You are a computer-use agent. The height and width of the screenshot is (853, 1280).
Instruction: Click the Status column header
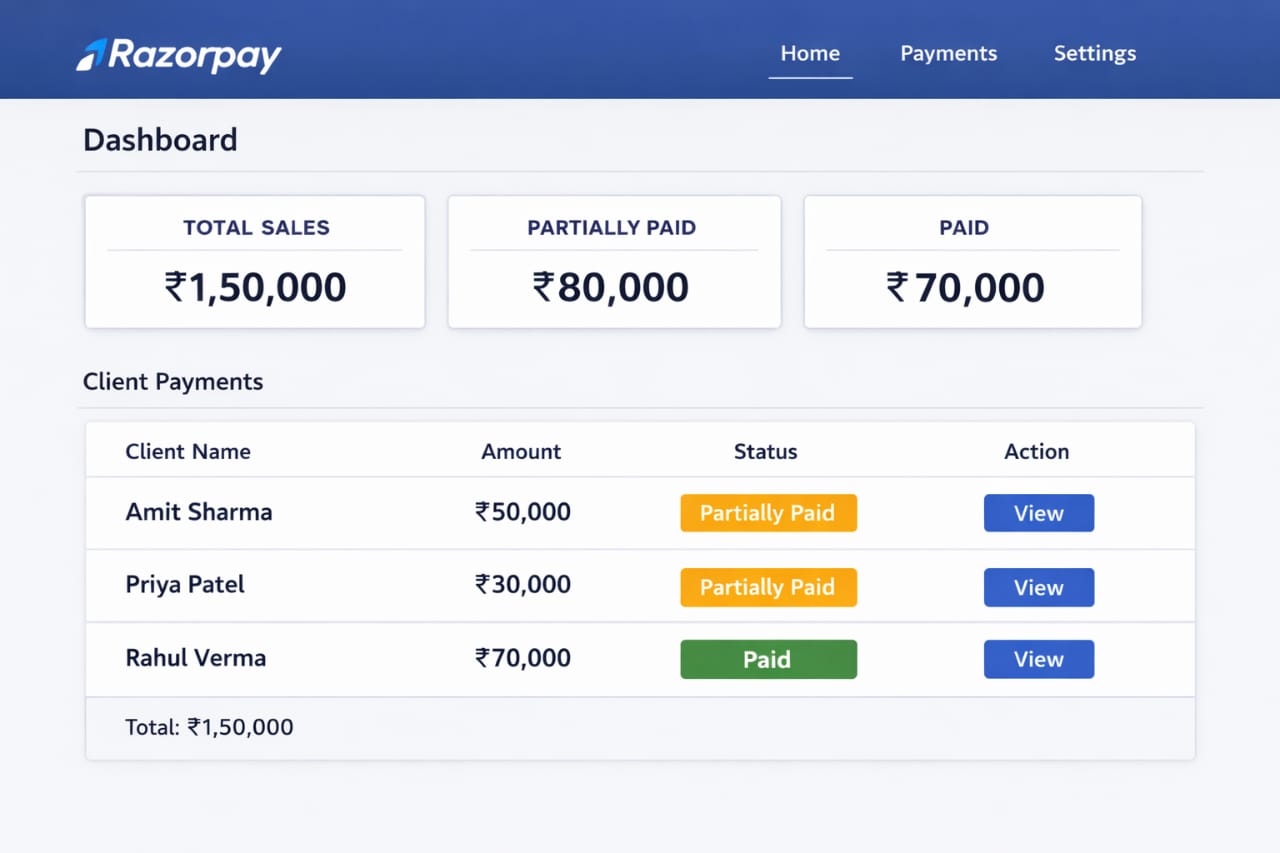(x=765, y=451)
